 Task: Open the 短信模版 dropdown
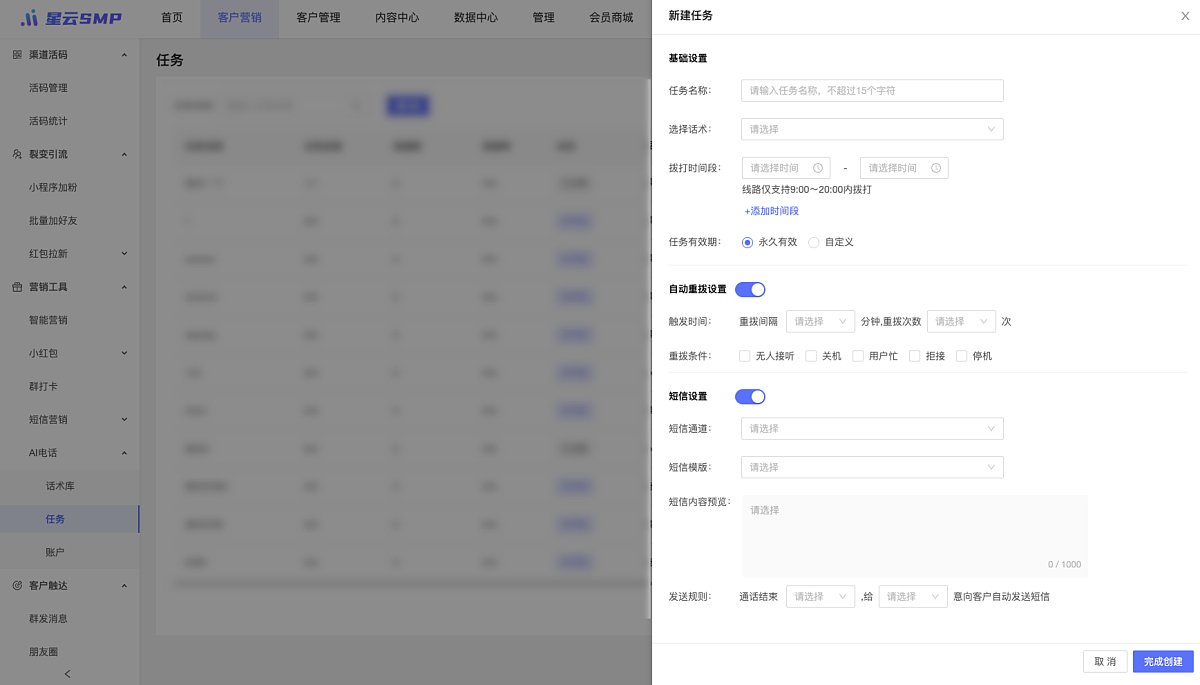pyautogui.click(x=872, y=467)
